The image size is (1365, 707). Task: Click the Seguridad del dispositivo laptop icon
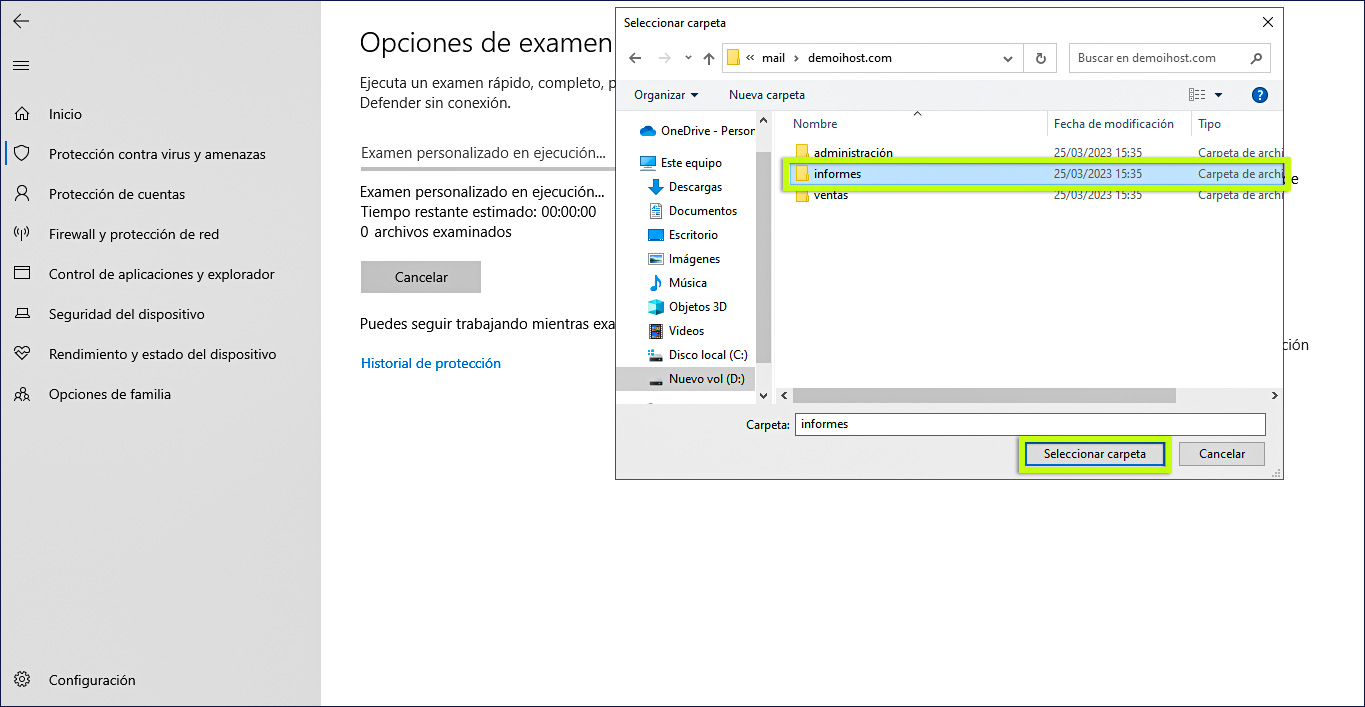(x=22, y=314)
